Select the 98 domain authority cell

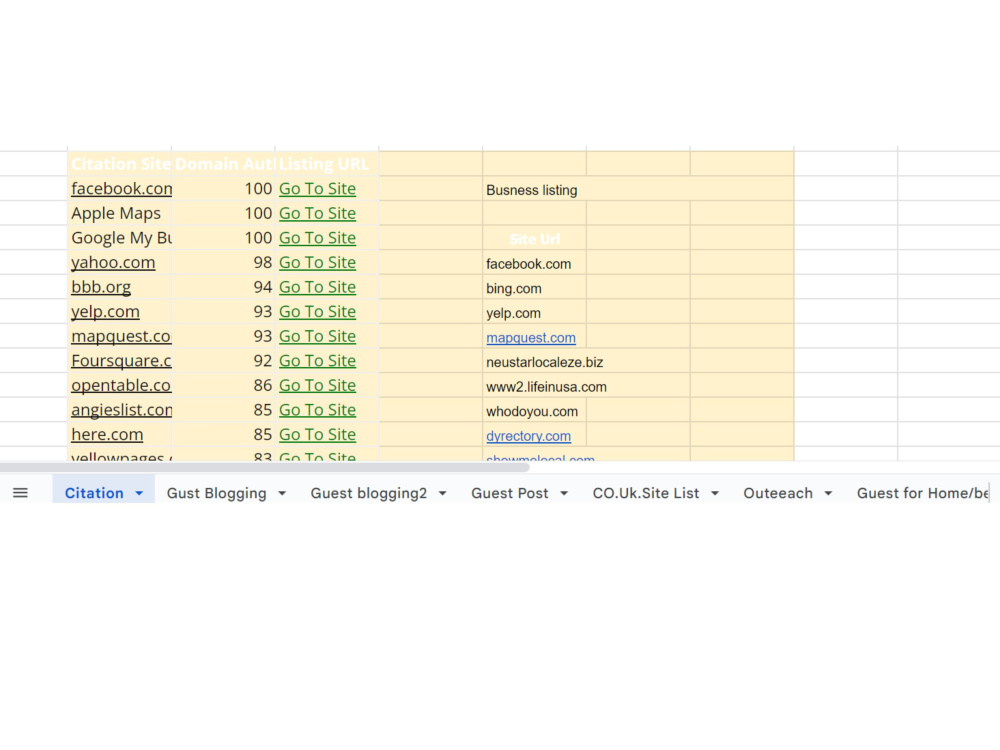[223, 262]
